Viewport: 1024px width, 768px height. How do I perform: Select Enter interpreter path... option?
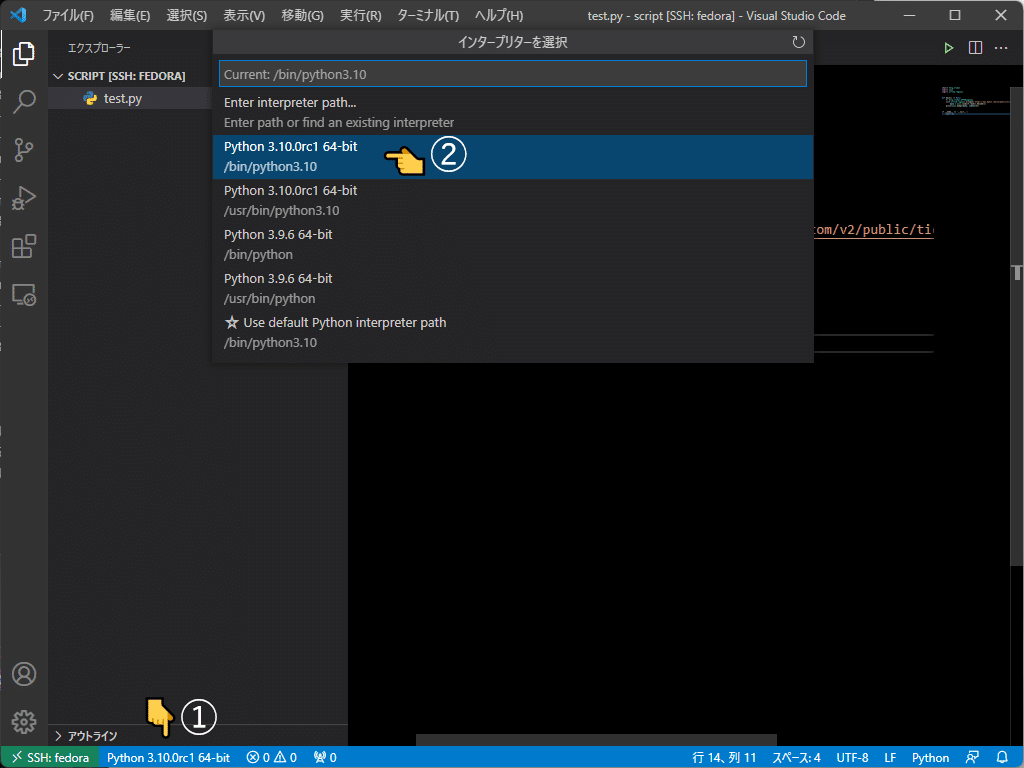513,112
